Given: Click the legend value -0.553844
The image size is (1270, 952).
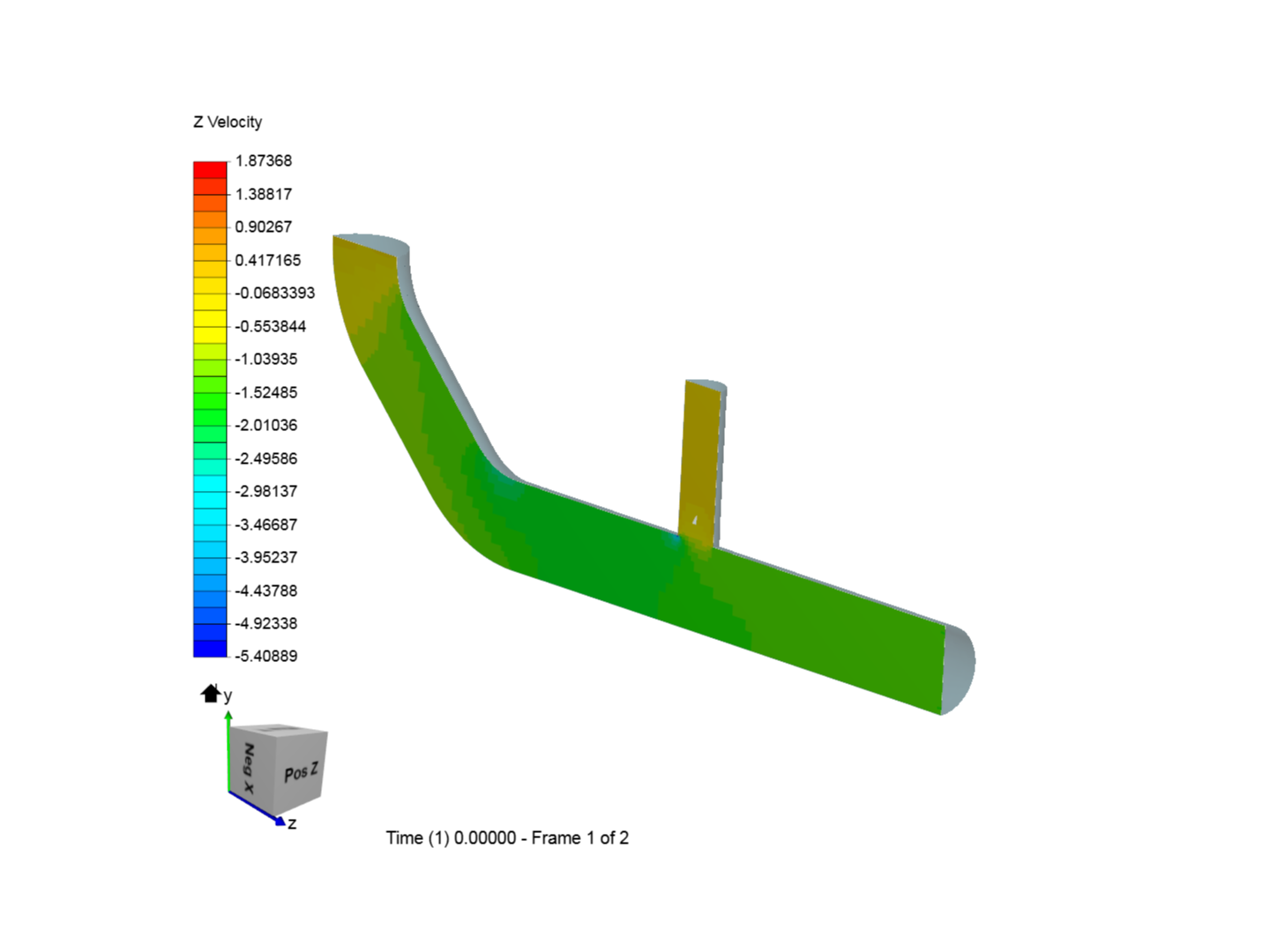Looking at the screenshot, I should (x=270, y=326).
